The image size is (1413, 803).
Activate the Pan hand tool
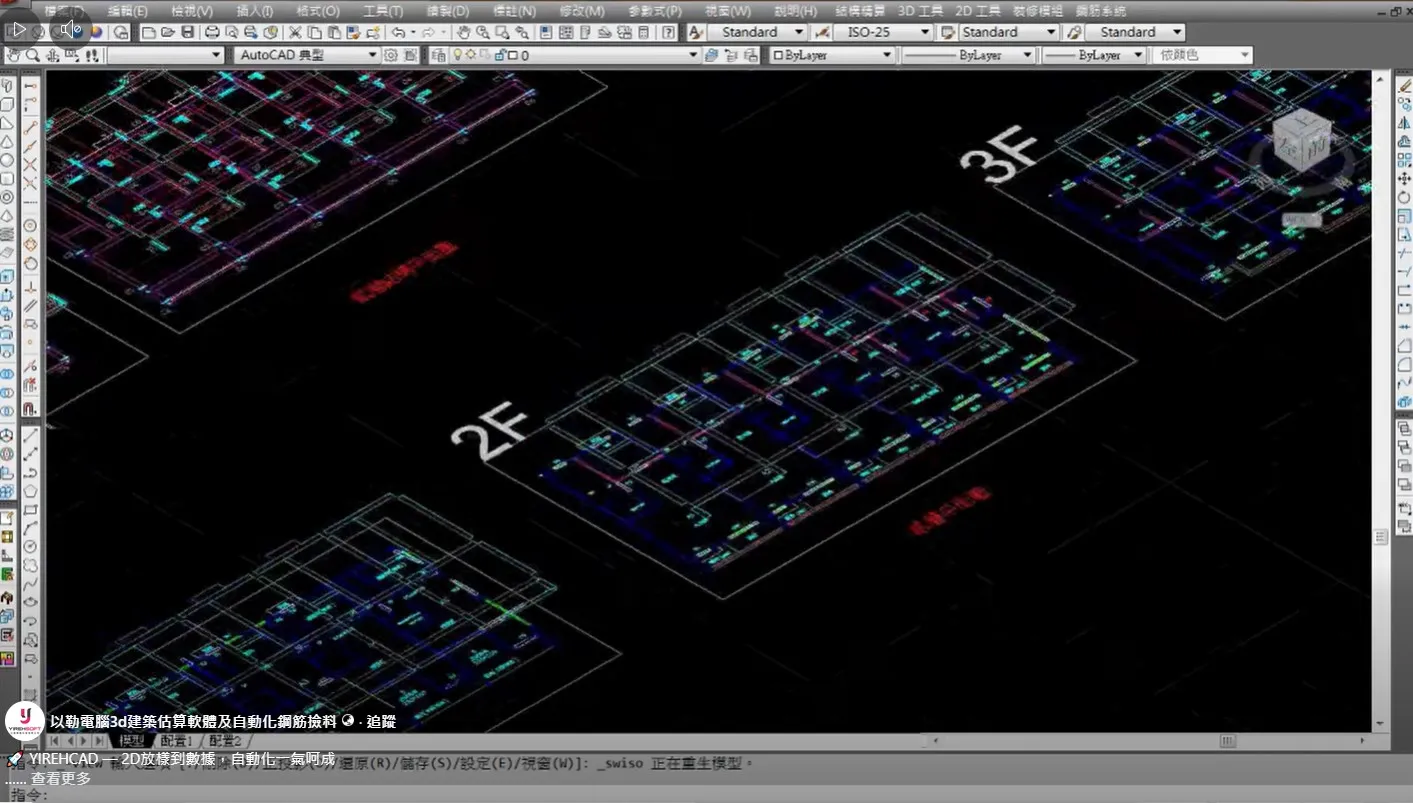(464, 33)
